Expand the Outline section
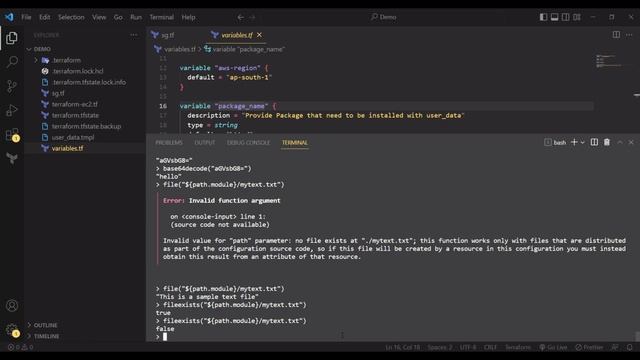The image size is (640, 360). 45,325
